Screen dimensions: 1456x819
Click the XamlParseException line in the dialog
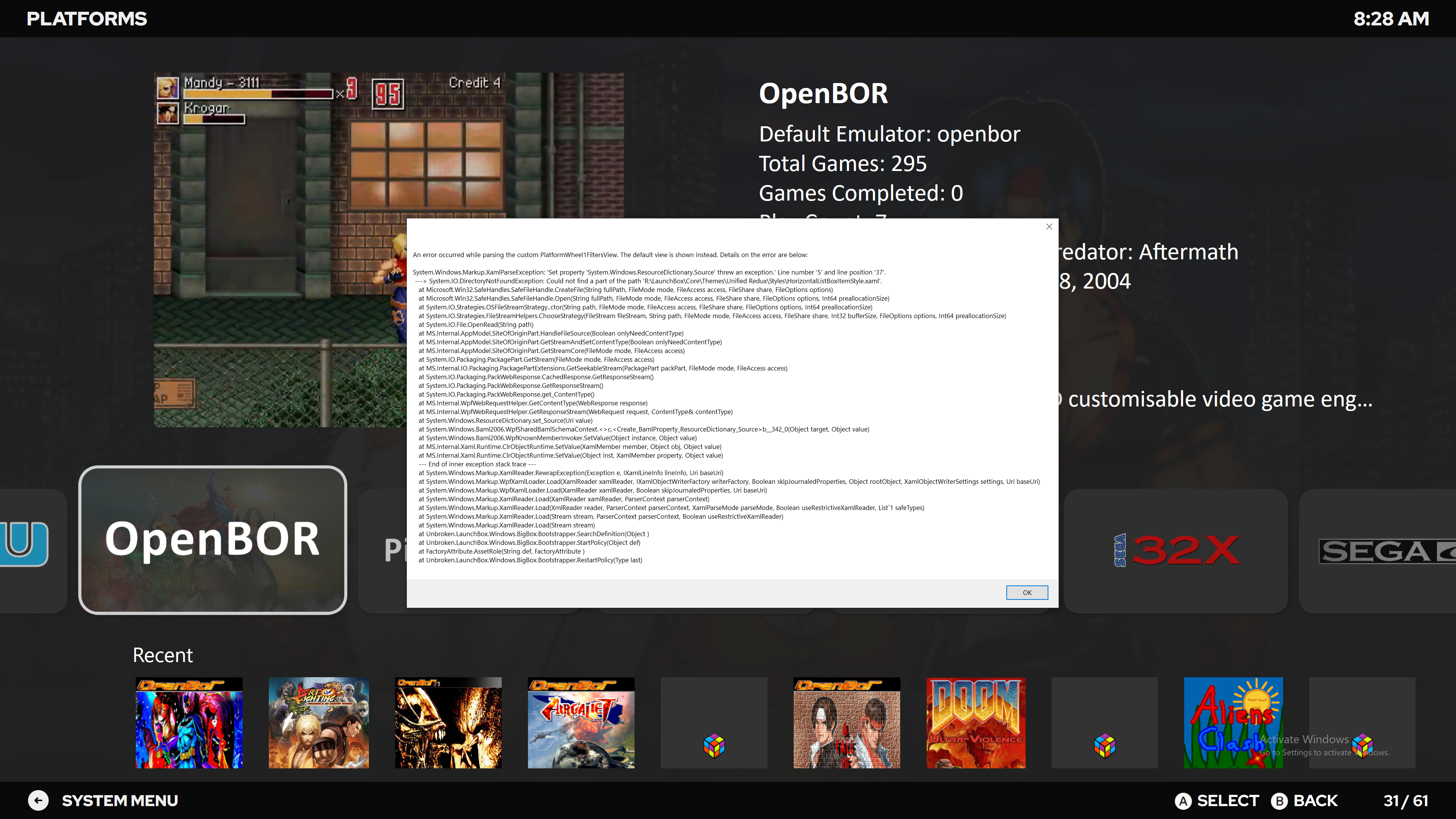(649, 273)
